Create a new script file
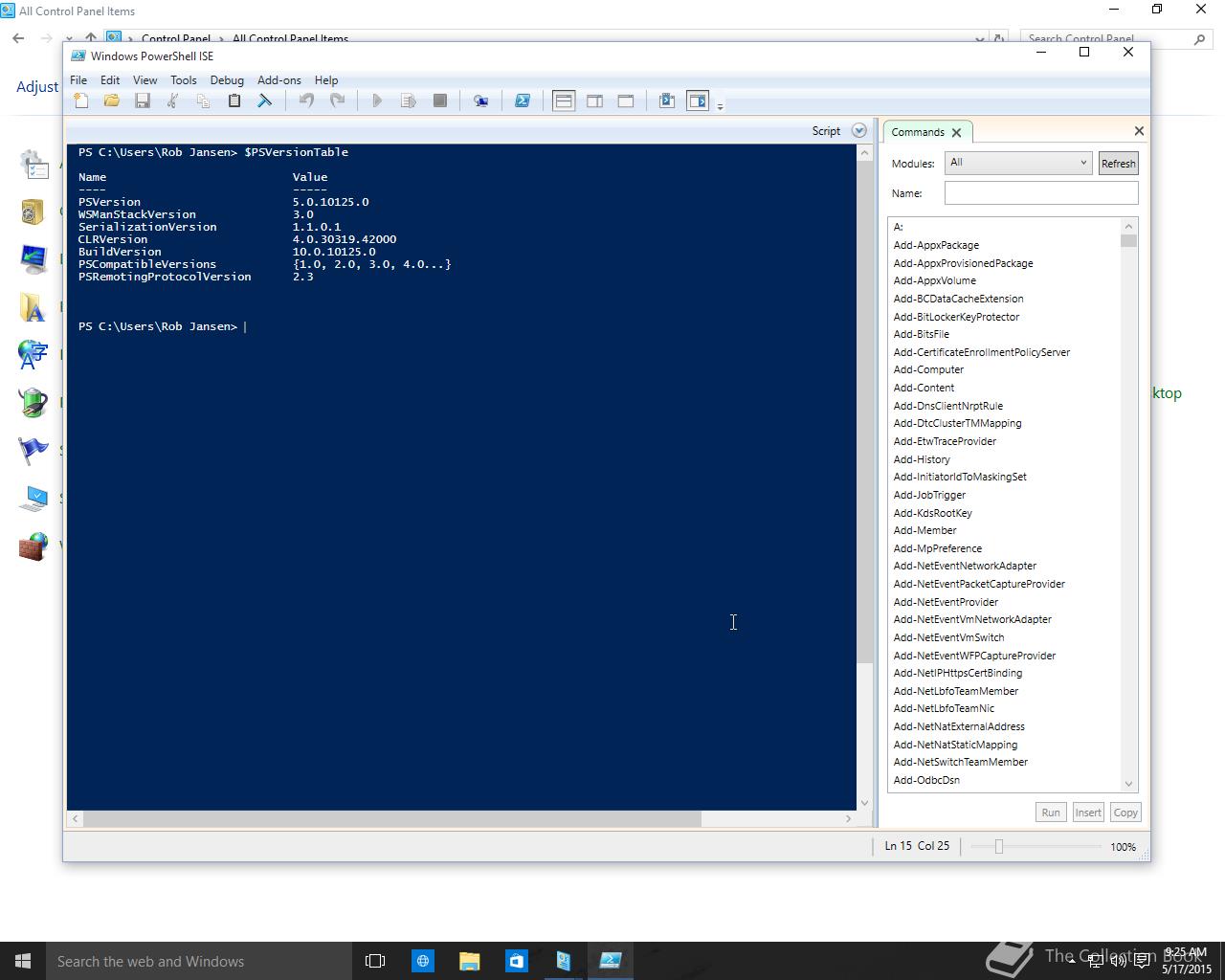1225x980 pixels. [81, 100]
